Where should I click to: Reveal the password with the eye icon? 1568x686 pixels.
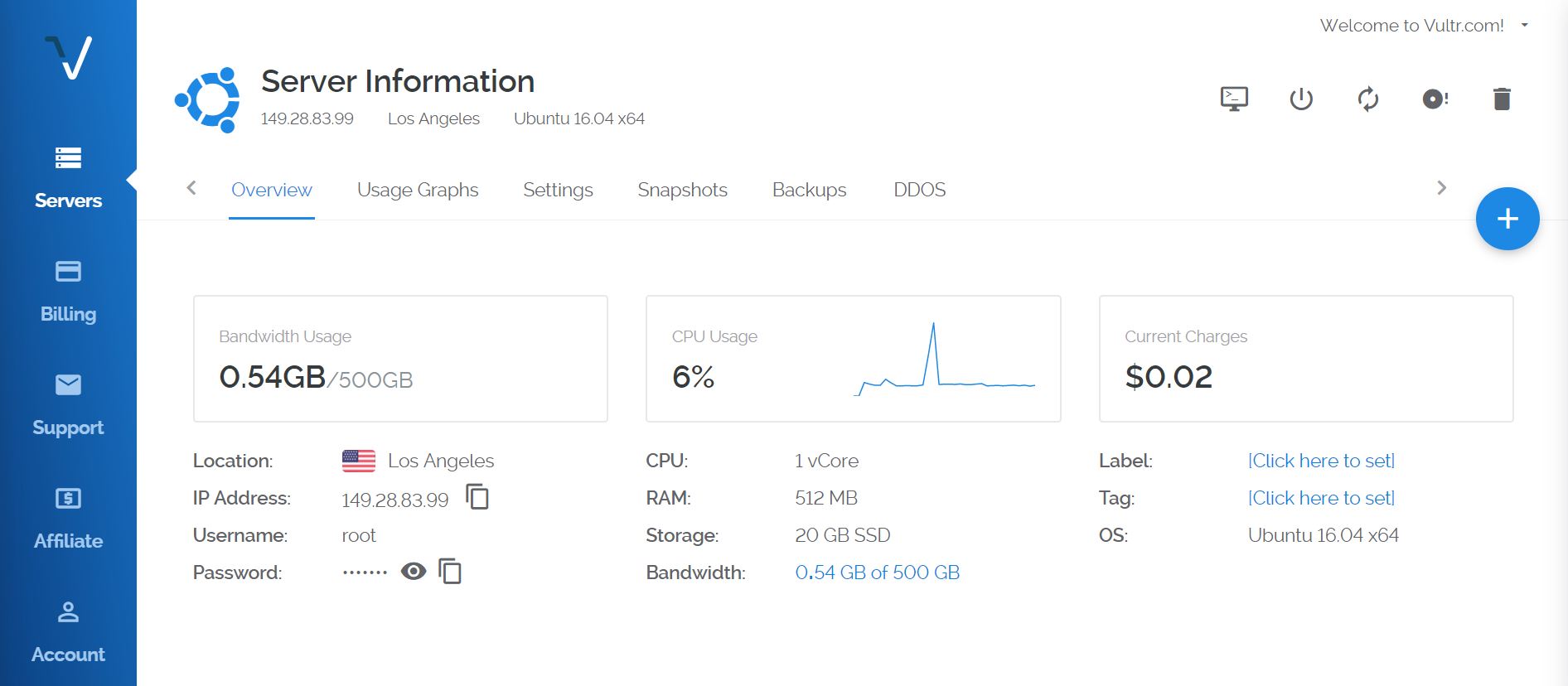[413, 572]
